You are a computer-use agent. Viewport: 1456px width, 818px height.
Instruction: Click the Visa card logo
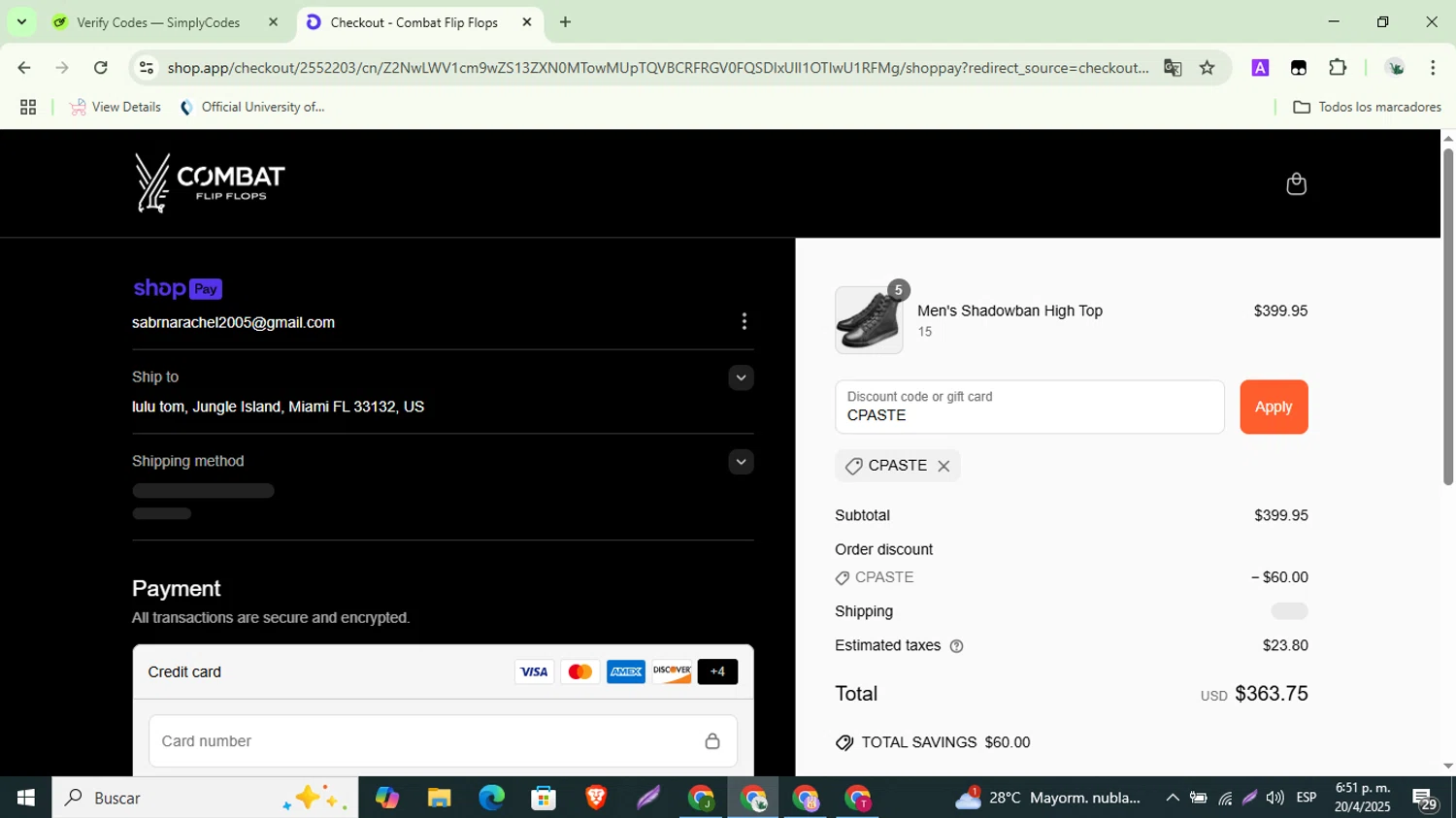534,671
